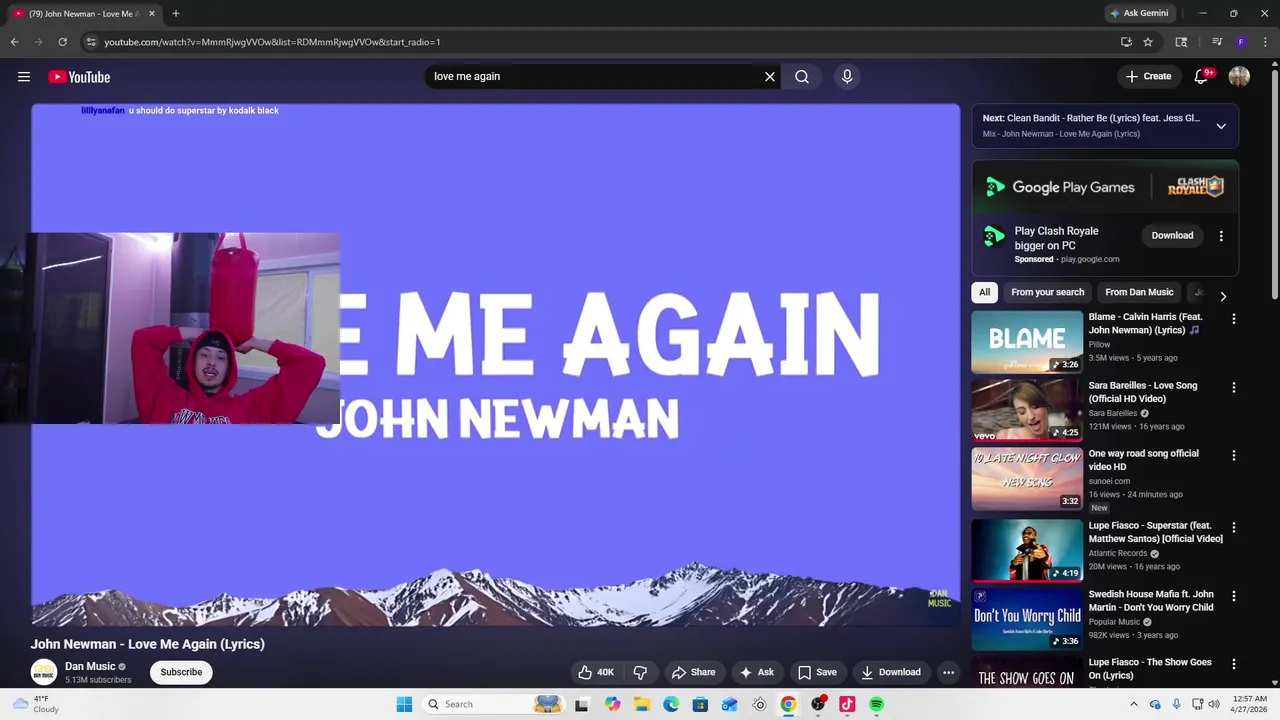Image resolution: width=1280 pixels, height=720 pixels.
Task: Open more actions ellipsis under video
Action: [x=948, y=672]
